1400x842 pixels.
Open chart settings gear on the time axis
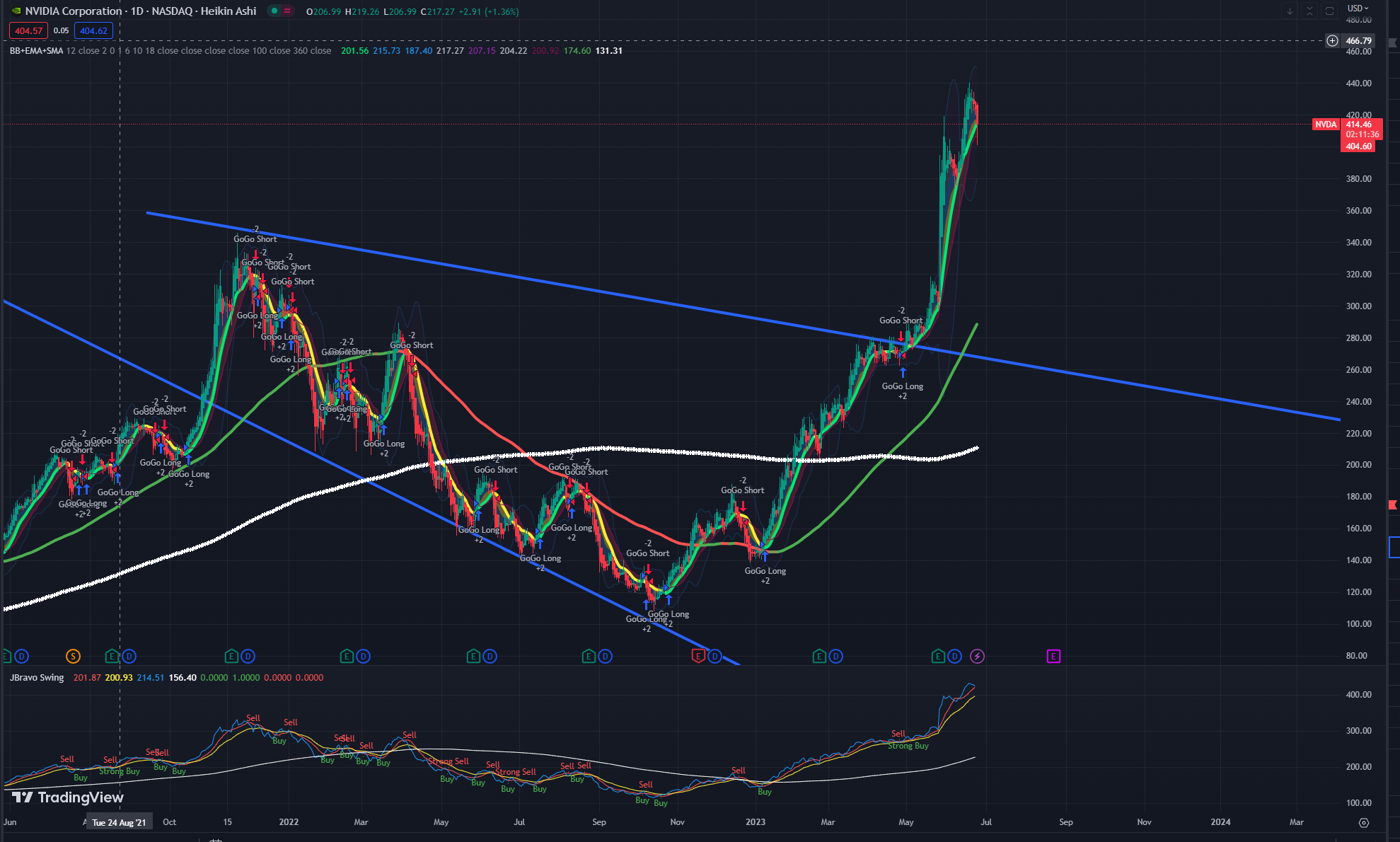(x=1364, y=822)
